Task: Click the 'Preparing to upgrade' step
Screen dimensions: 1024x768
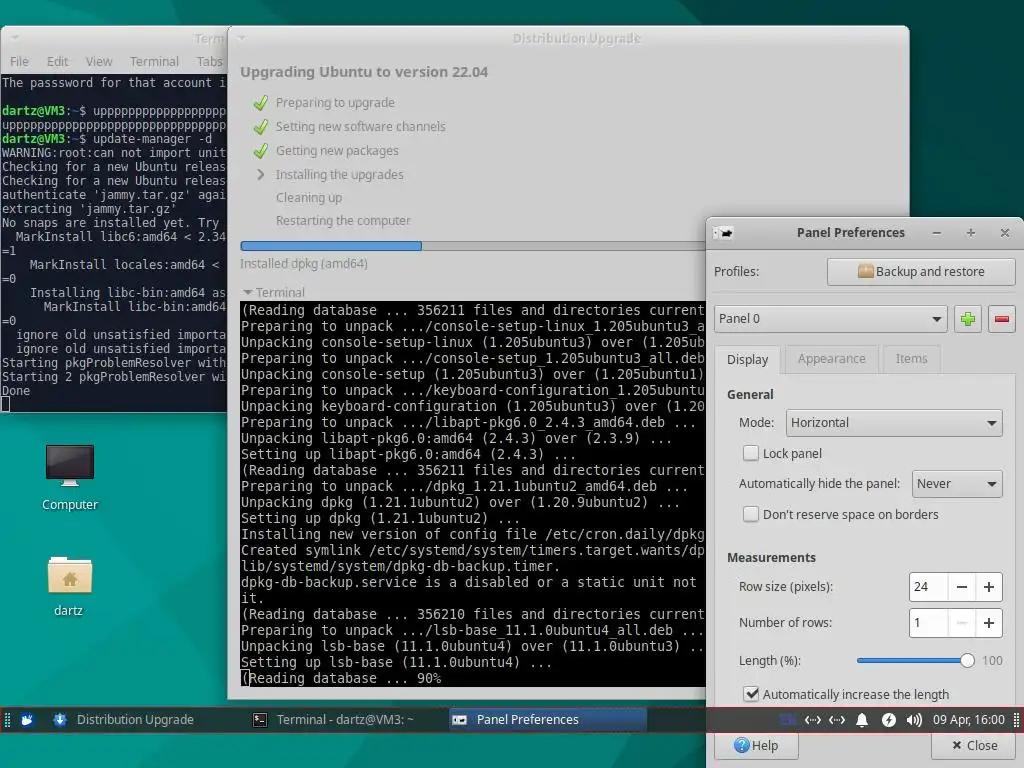Action: coord(335,103)
